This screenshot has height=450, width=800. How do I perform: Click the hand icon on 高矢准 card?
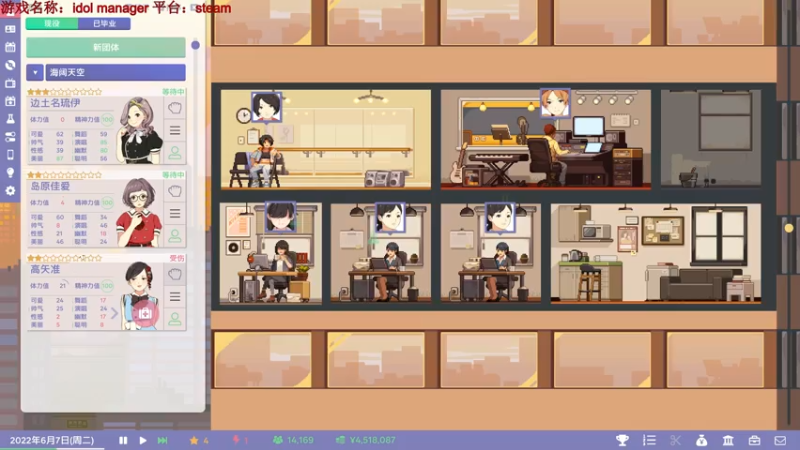[x=175, y=274]
